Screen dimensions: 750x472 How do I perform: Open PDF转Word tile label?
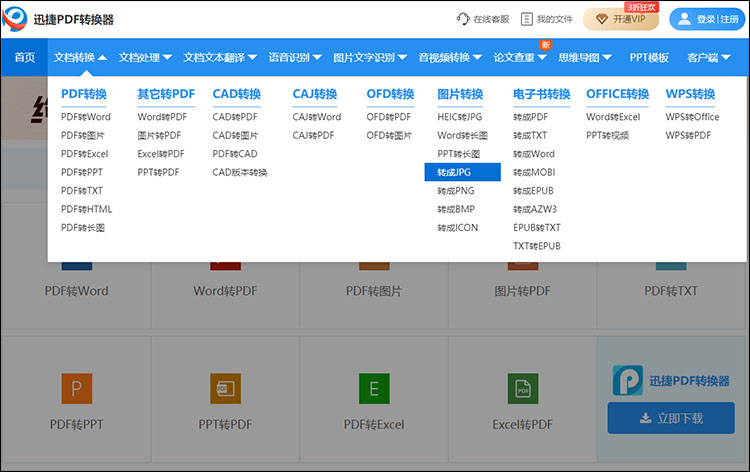[77, 291]
